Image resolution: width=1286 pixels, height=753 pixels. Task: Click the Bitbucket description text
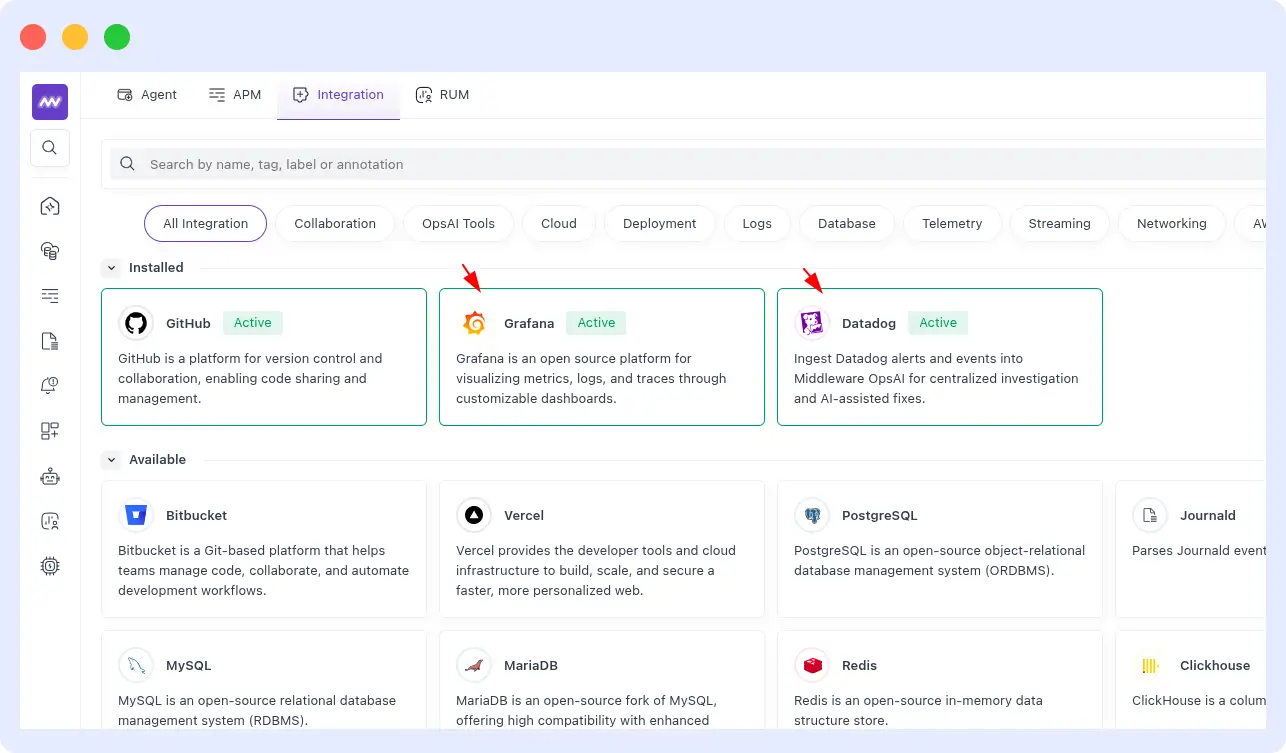tap(263, 570)
